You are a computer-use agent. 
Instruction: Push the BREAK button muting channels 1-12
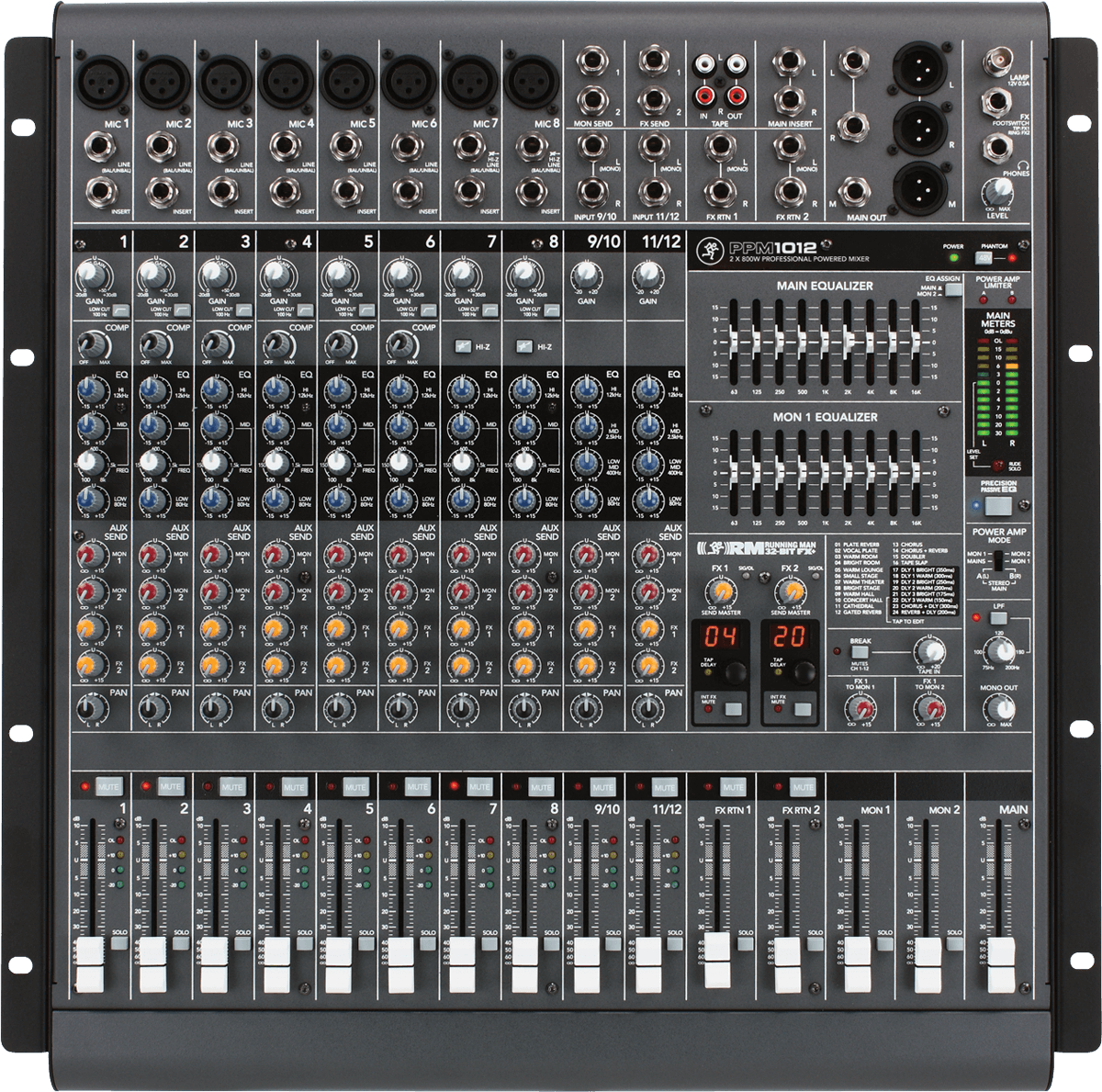click(860, 653)
